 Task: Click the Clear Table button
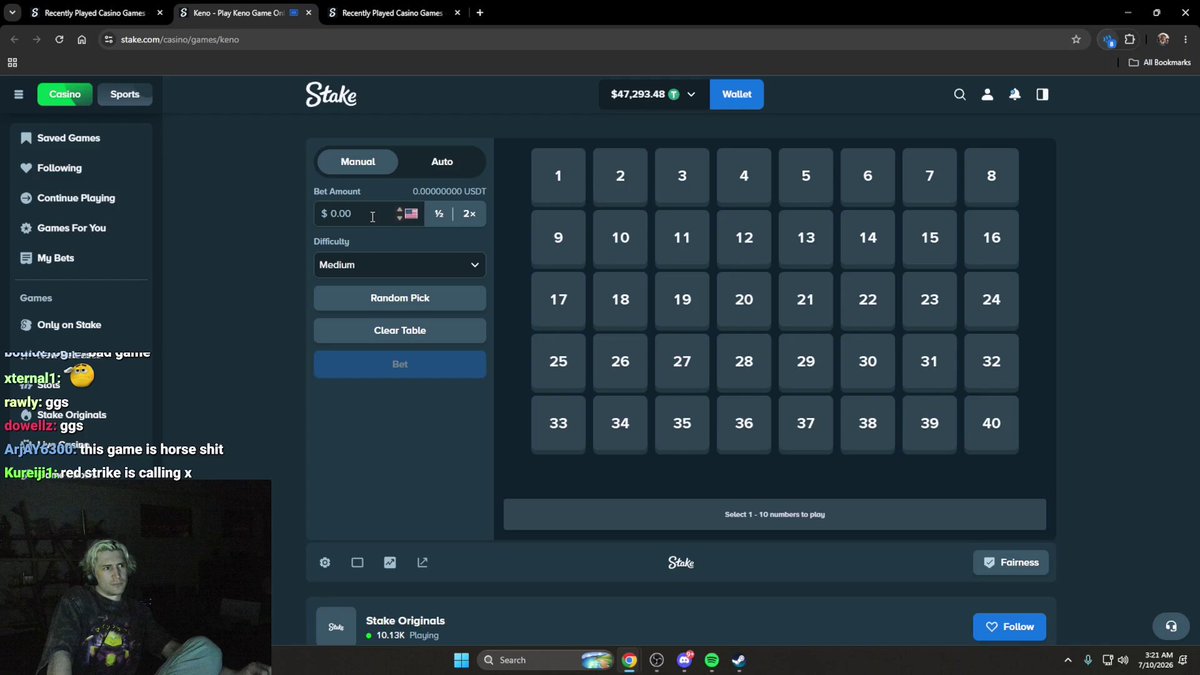point(400,330)
